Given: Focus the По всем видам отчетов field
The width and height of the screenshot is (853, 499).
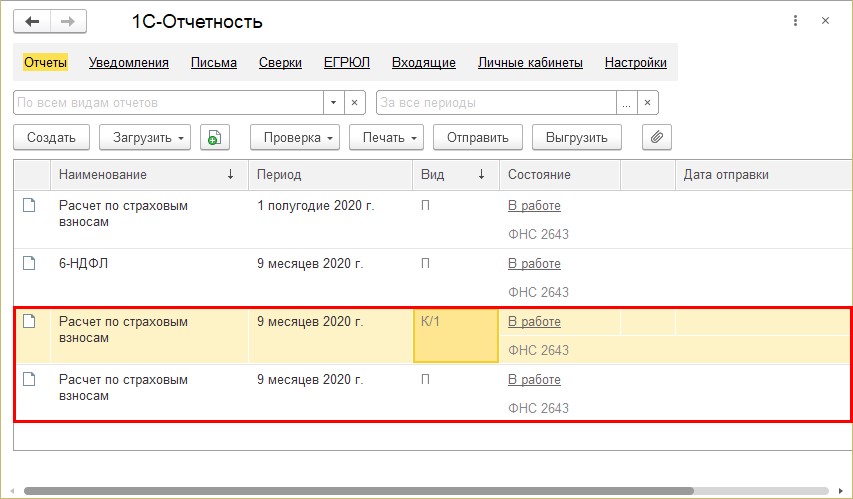Looking at the screenshot, I should (168, 102).
